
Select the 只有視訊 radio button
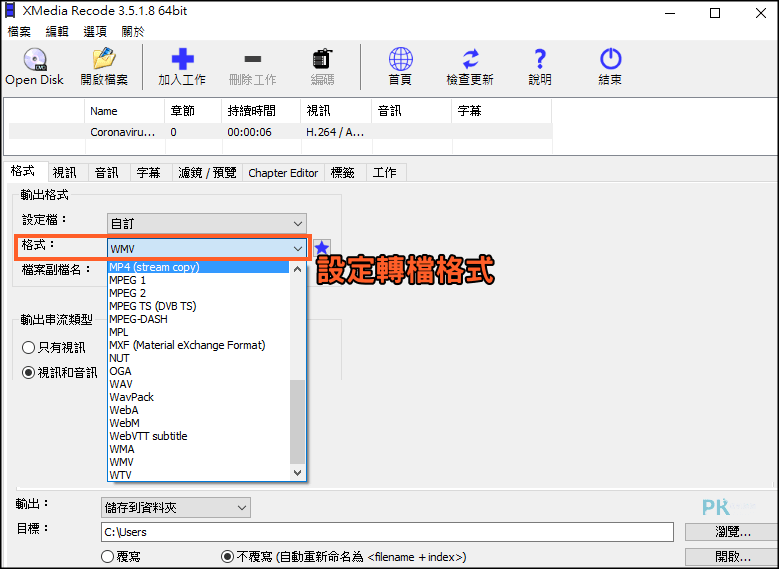(x=28, y=347)
